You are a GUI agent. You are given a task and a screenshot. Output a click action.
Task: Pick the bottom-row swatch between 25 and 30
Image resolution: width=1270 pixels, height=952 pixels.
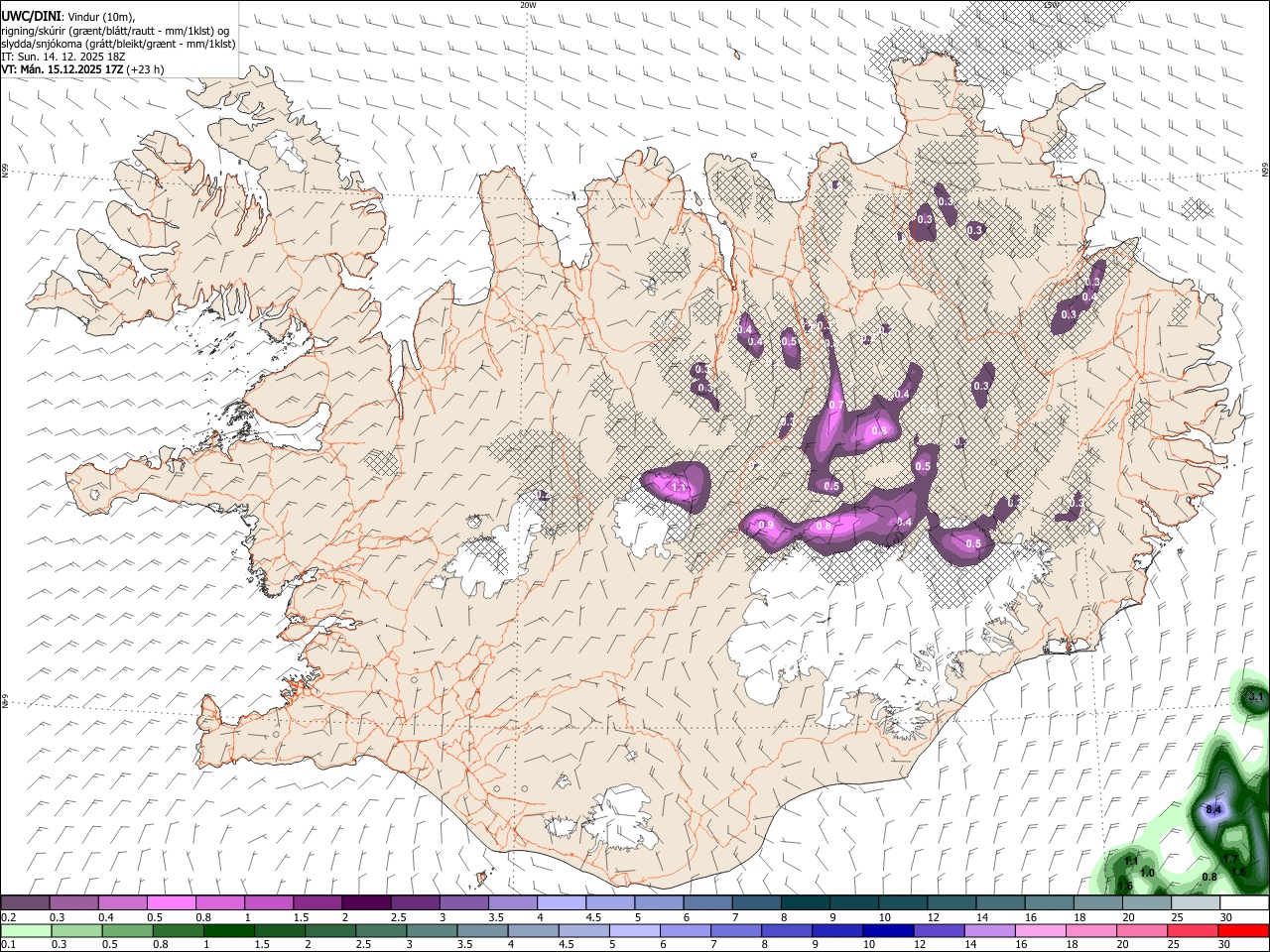tap(1192, 930)
